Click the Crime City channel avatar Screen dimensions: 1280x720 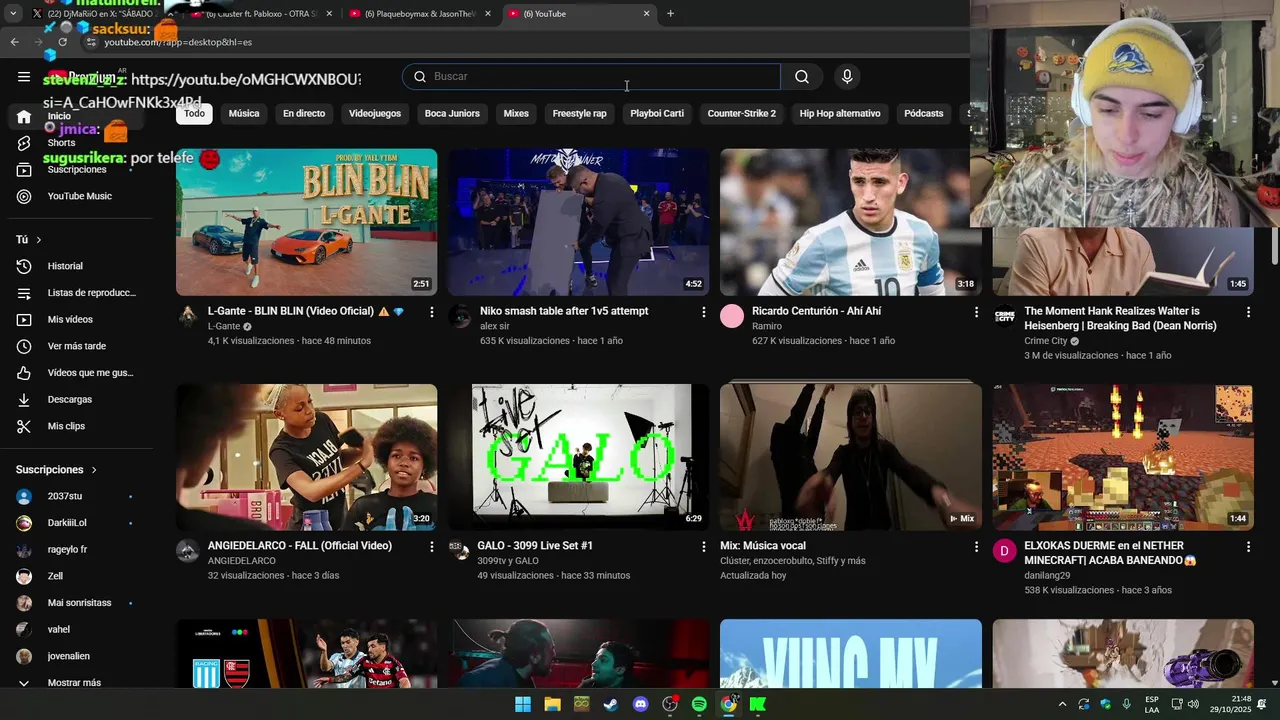1004,317
